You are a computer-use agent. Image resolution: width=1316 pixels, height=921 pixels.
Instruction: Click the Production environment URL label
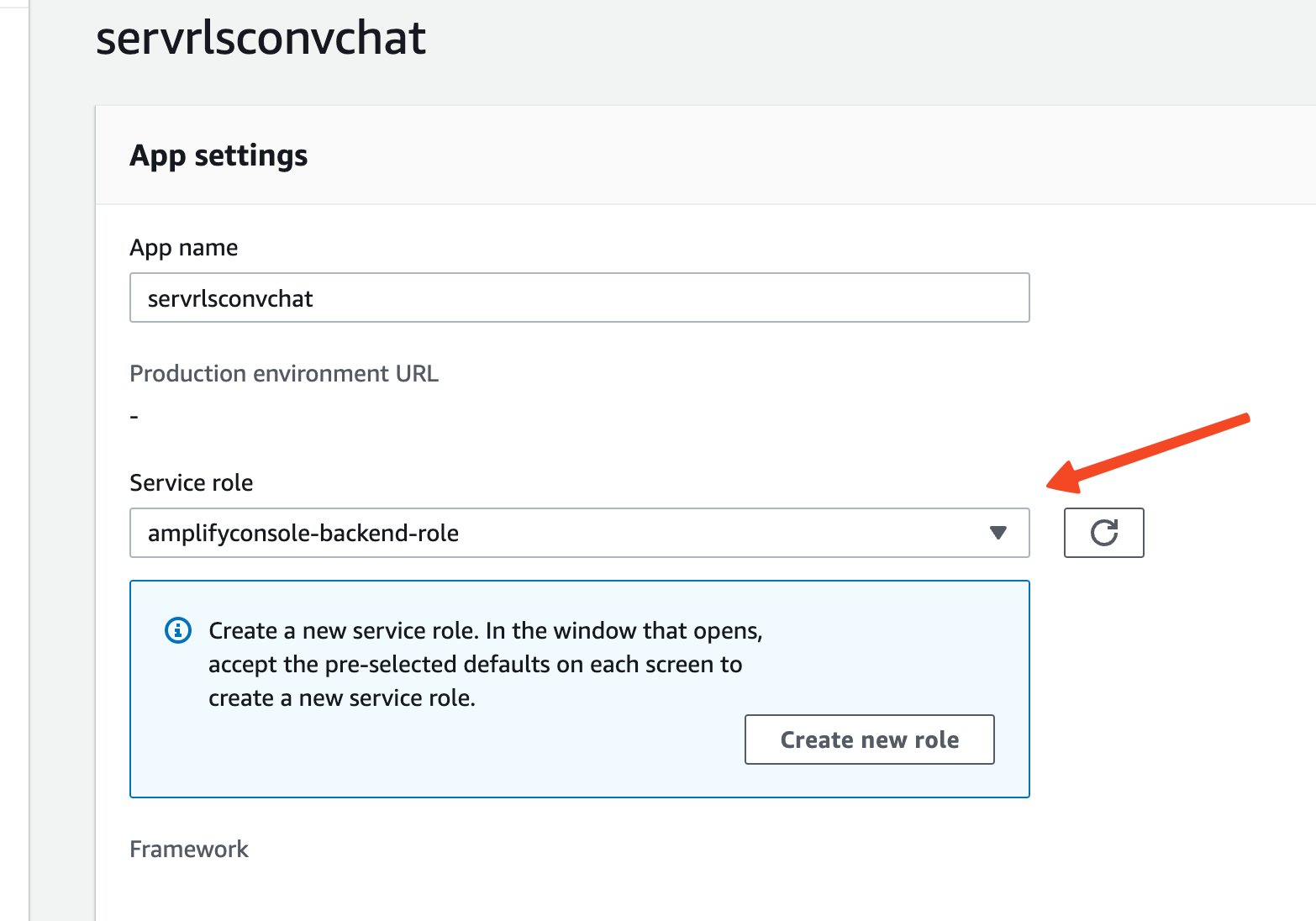[x=284, y=373]
